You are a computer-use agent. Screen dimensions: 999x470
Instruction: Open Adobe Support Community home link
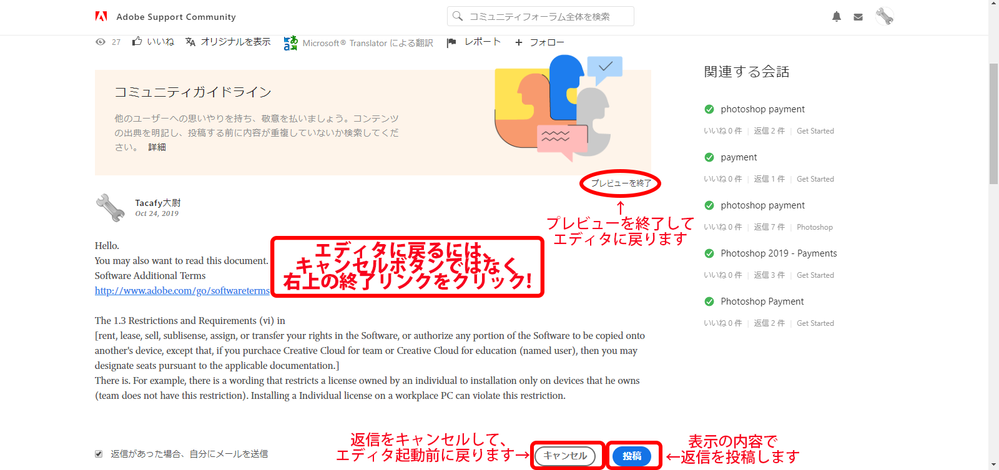click(176, 17)
